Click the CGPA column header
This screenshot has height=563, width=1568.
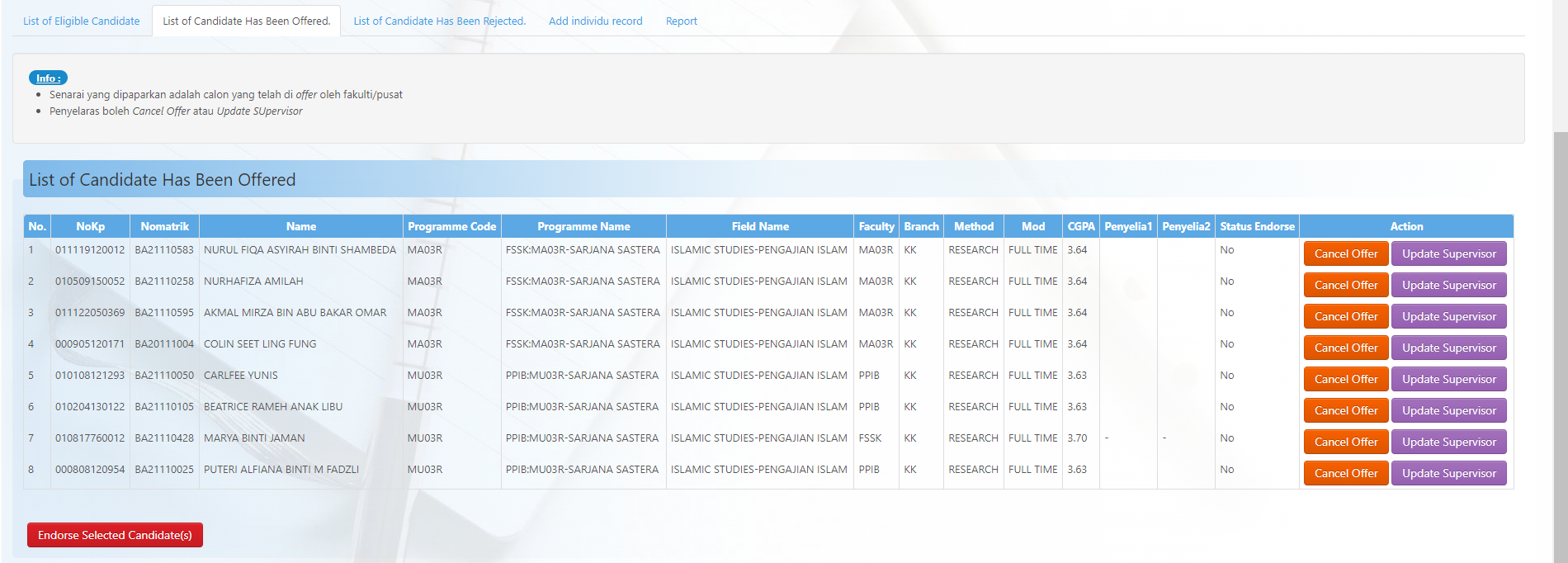1080,227
